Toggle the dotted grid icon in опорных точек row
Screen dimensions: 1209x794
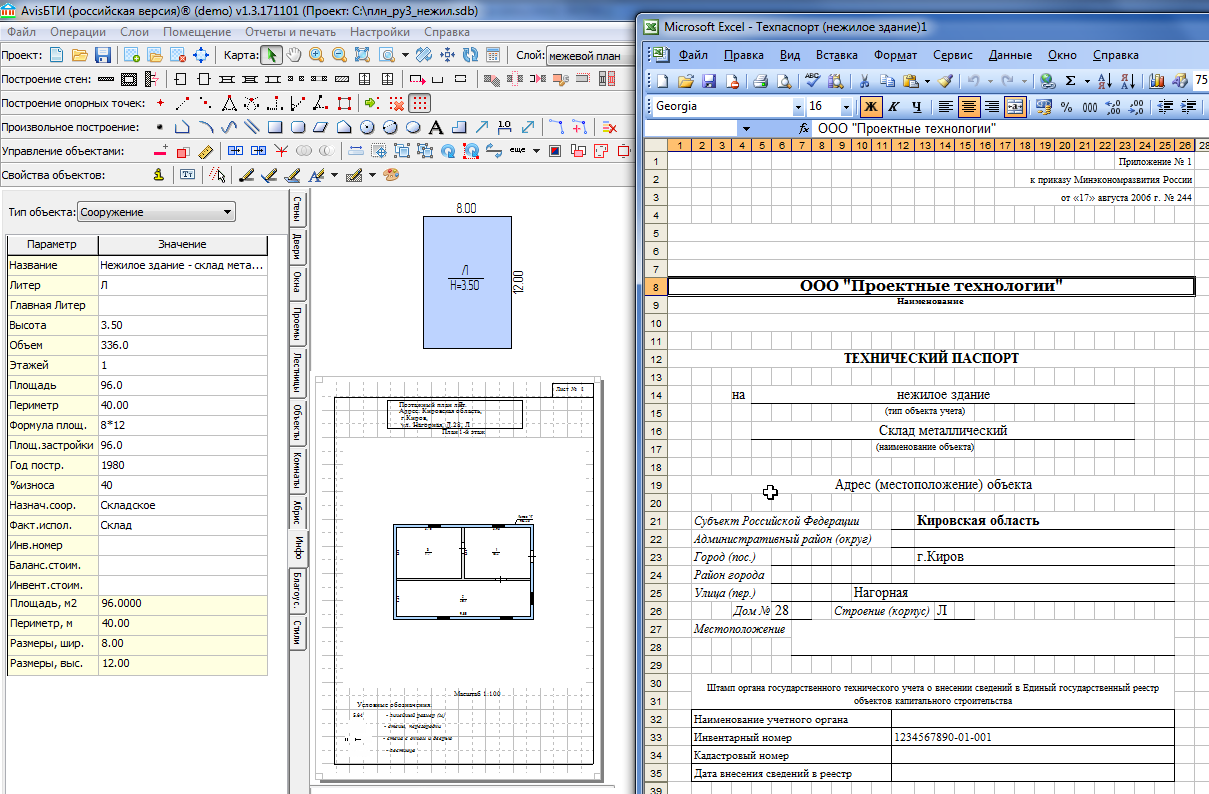pos(421,102)
